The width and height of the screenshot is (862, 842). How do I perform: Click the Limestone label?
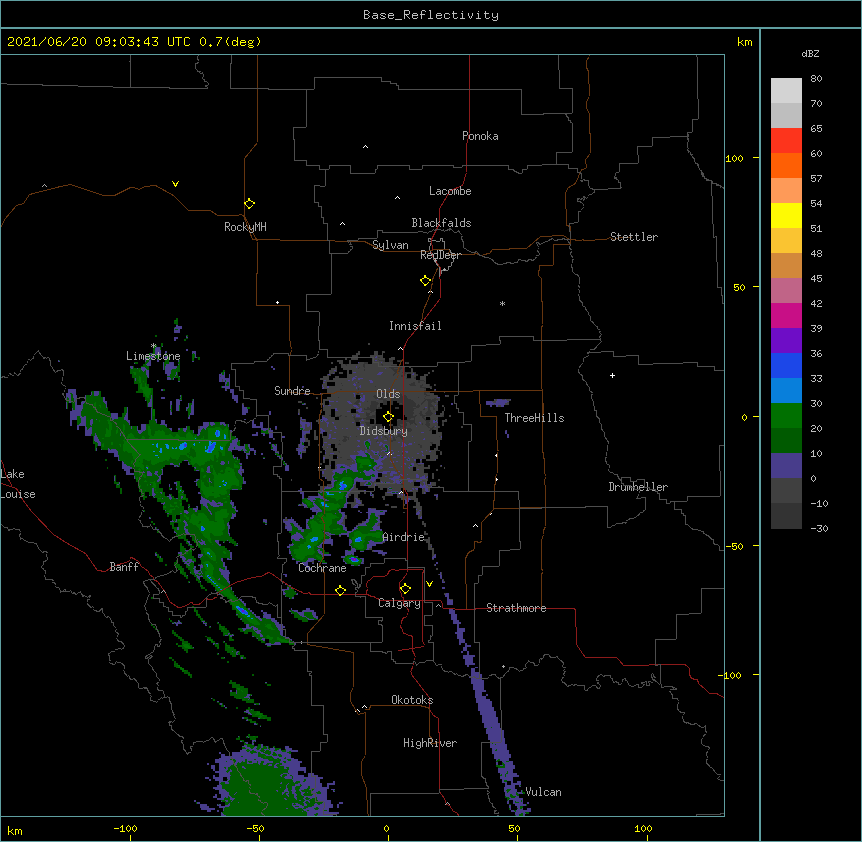tap(153, 356)
